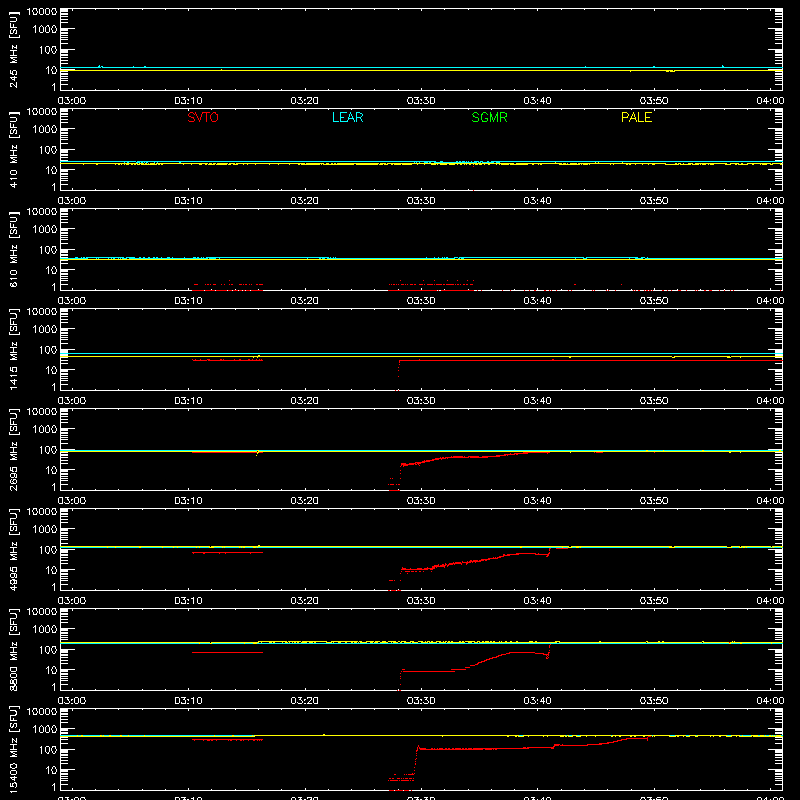The width and height of the screenshot is (800, 800).
Task: Click the 10 tick value on 8800 MHz axis
Action: click(x=51, y=670)
